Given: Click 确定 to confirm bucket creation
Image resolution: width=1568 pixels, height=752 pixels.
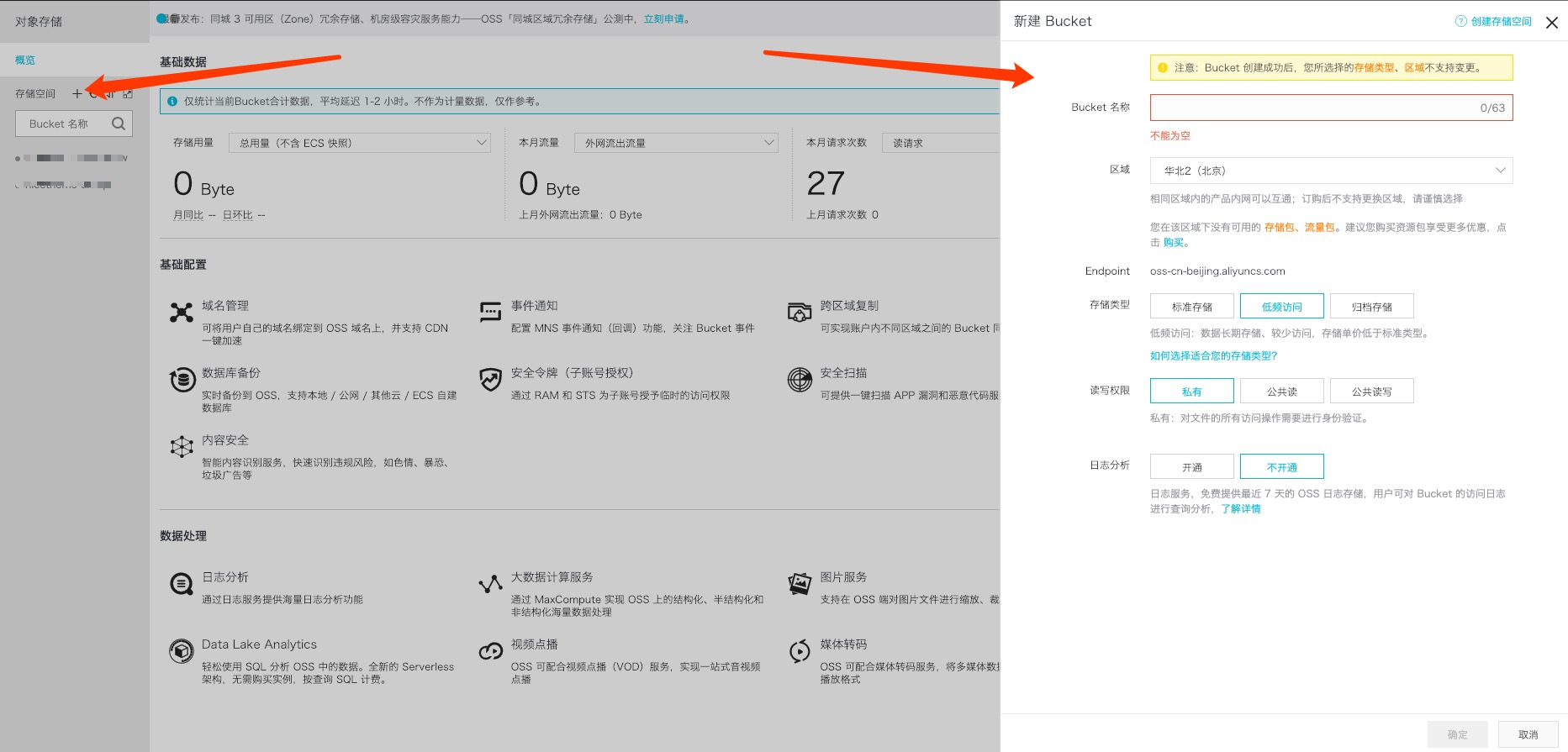Looking at the screenshot, I should coord(1457,734).
